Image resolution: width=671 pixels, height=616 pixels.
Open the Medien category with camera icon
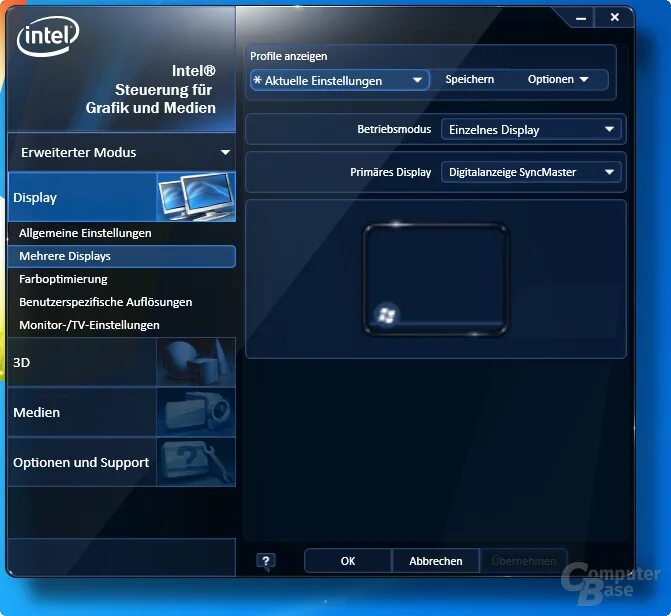(x=122, y=412)
